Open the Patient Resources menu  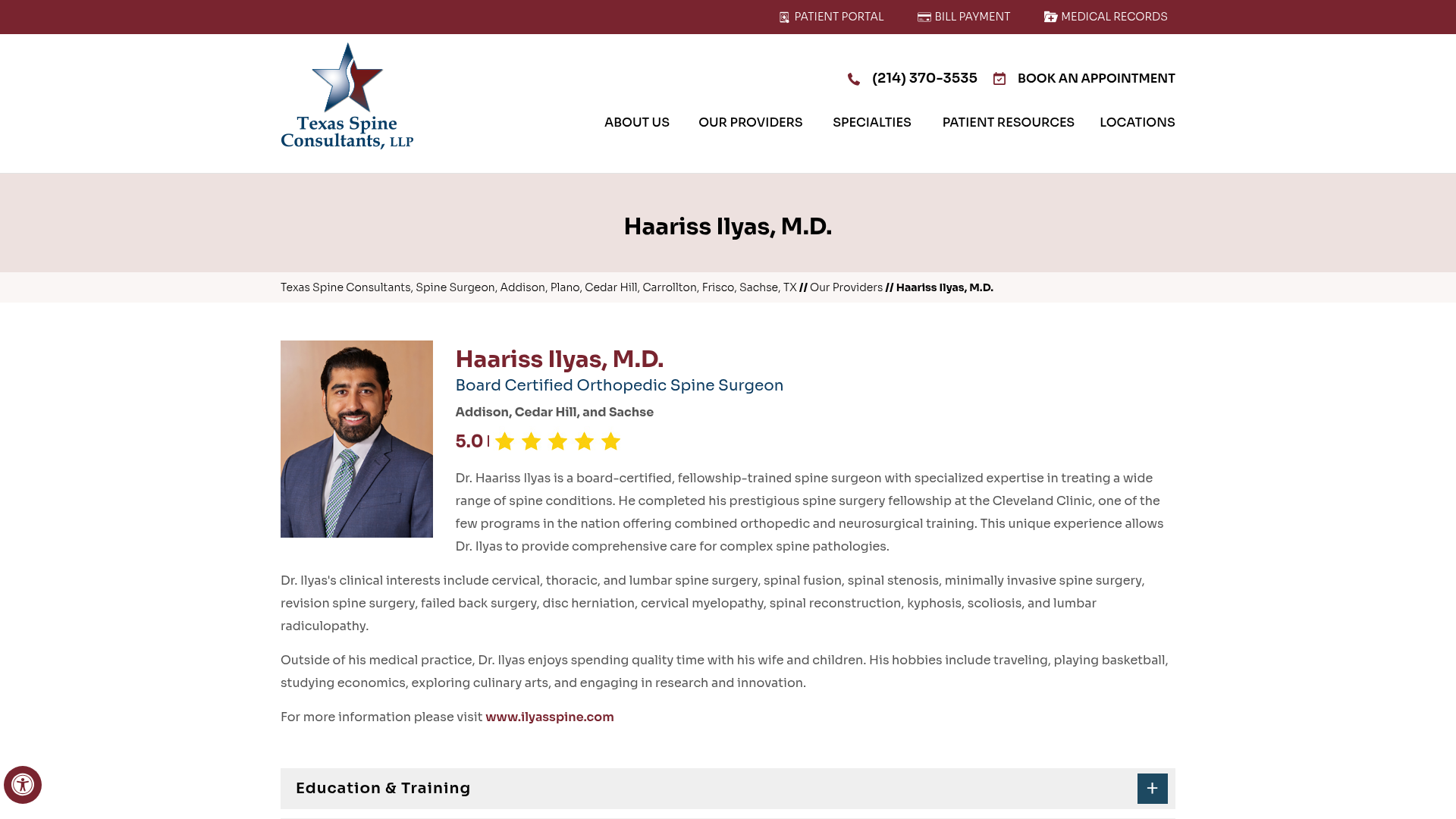coord(1008,122)
